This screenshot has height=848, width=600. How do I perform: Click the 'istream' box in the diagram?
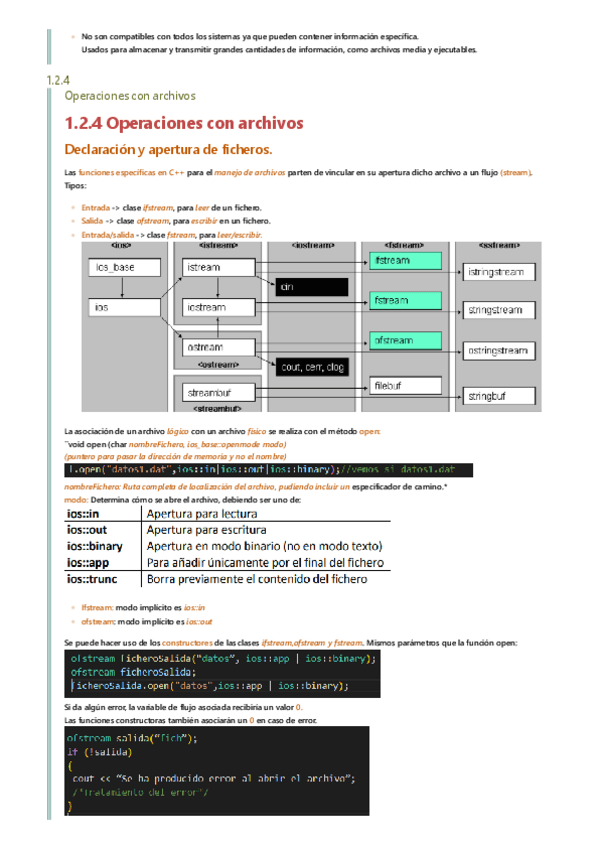coord(219,267)
